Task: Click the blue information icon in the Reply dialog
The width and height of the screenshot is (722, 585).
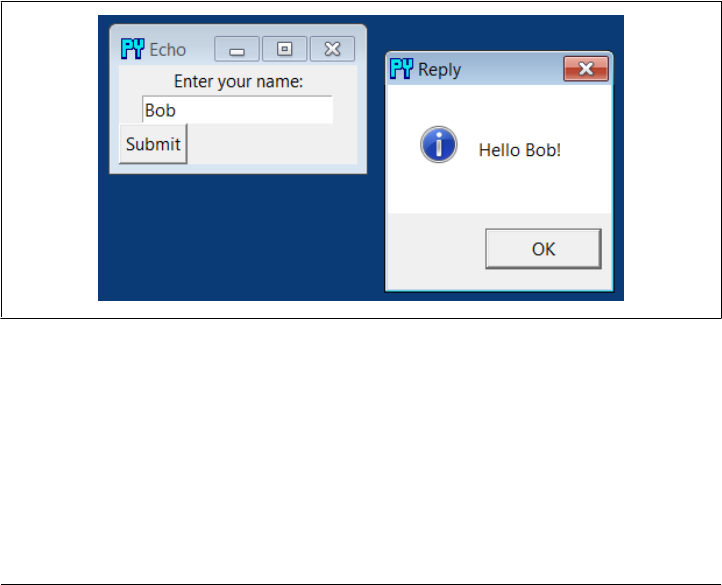Action: pyautogui.click(x=439, y=144)
